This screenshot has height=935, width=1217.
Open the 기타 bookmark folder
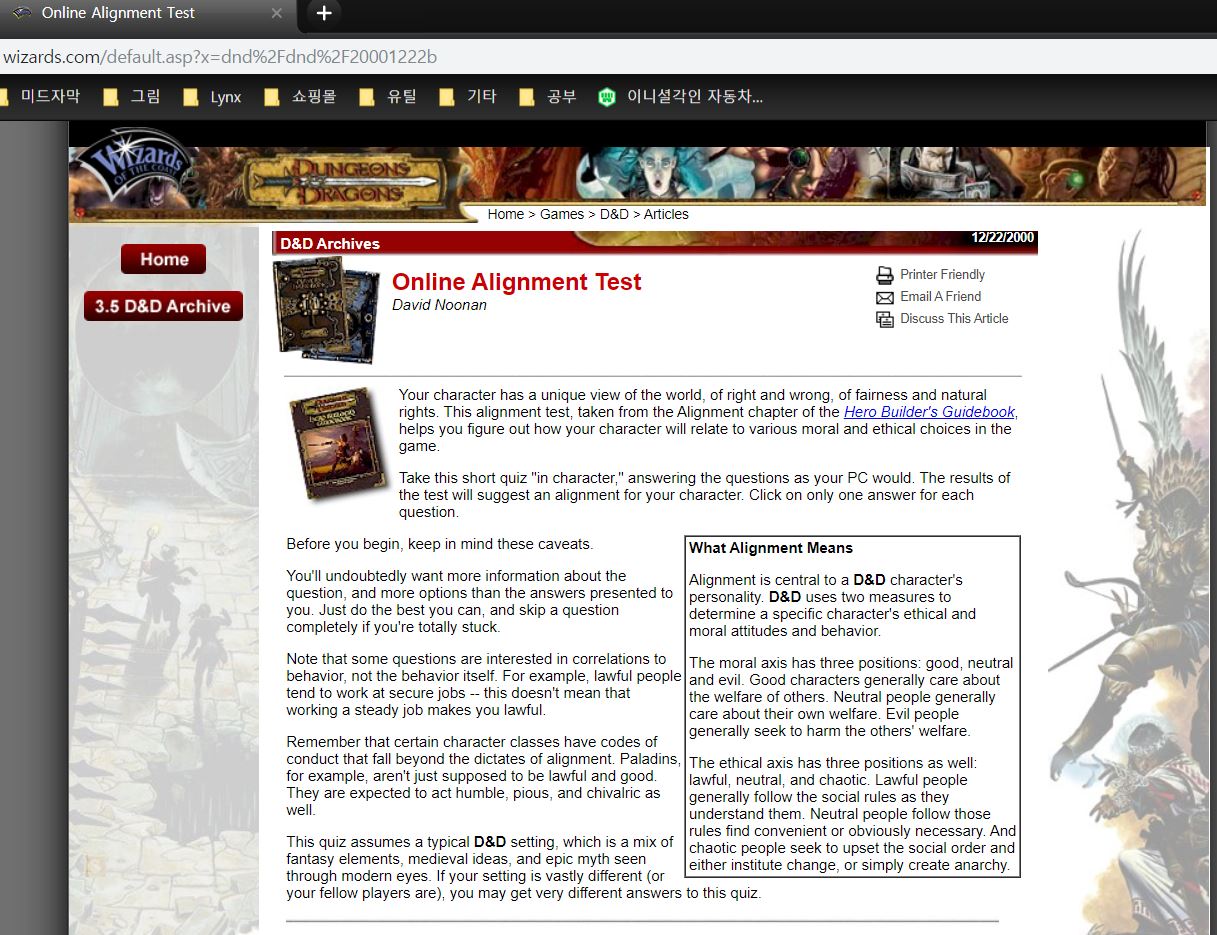(x=468, y=97)
